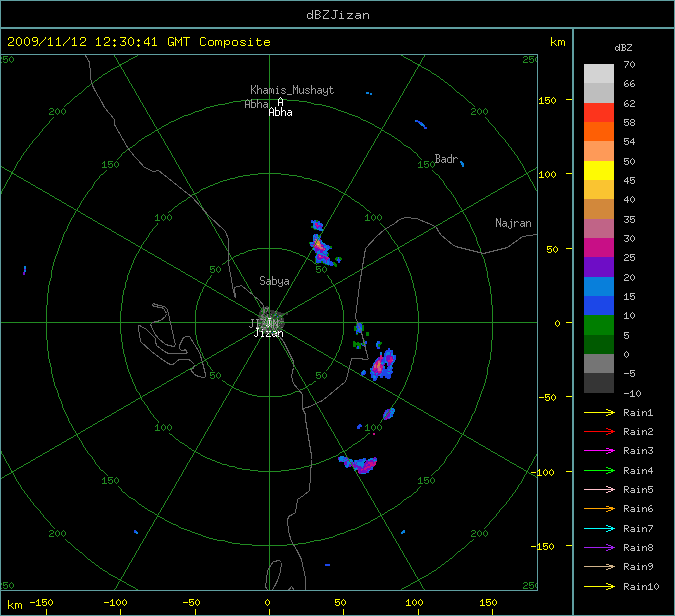Click the yellow Rain1 arrow icon
Image resolution: width=675 pixels, height=616 pixels.
[x=599, y=412]
